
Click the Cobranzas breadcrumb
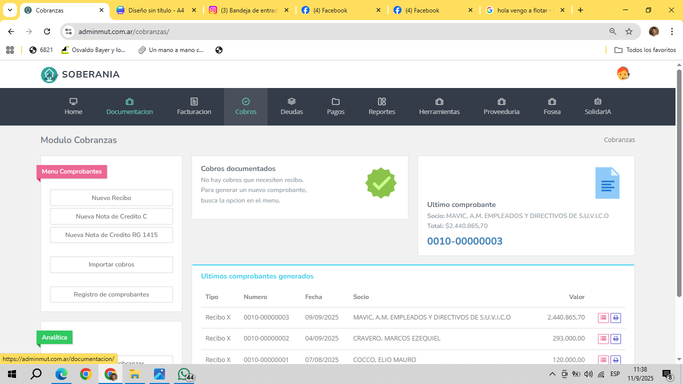click(619, 140)
